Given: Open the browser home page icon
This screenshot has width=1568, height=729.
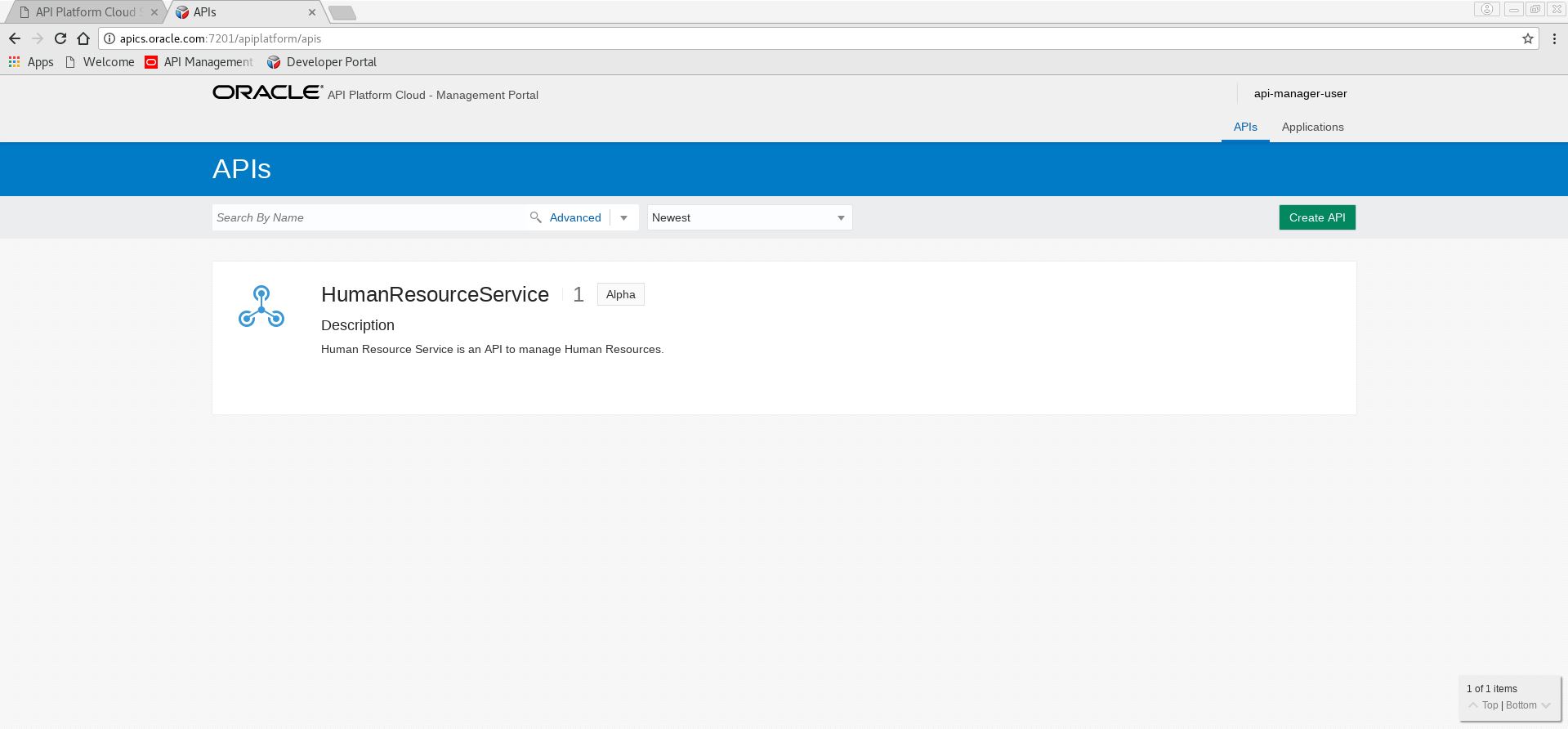Looking at the screenshot, I should (83, 38).
